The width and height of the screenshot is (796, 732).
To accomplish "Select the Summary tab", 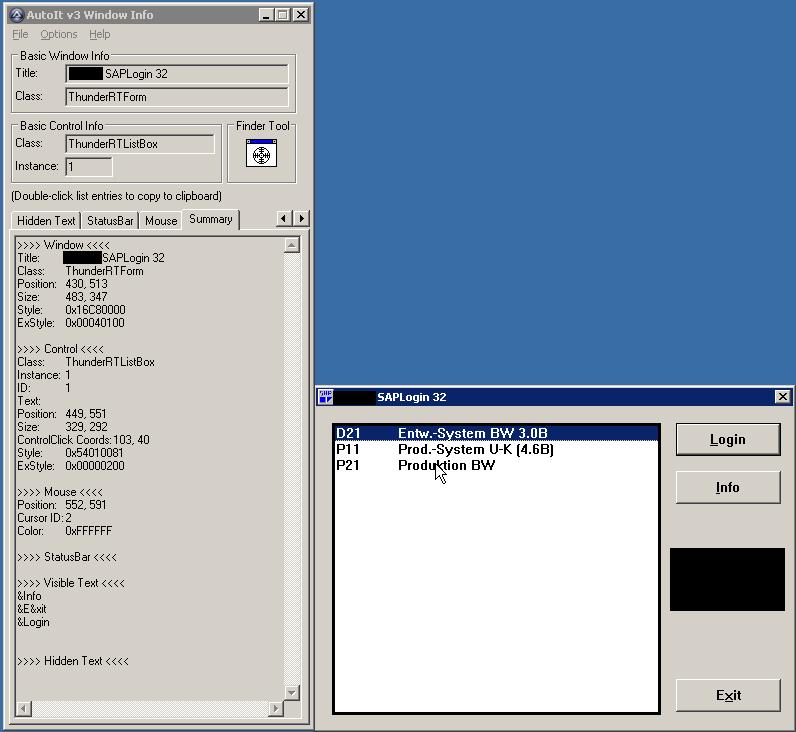I will coord(210,219).
